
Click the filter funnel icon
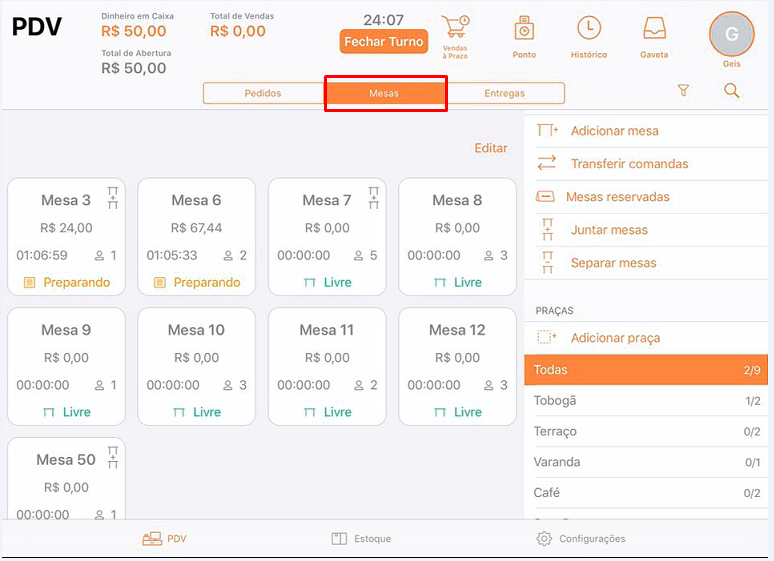[x=683, y=90]
